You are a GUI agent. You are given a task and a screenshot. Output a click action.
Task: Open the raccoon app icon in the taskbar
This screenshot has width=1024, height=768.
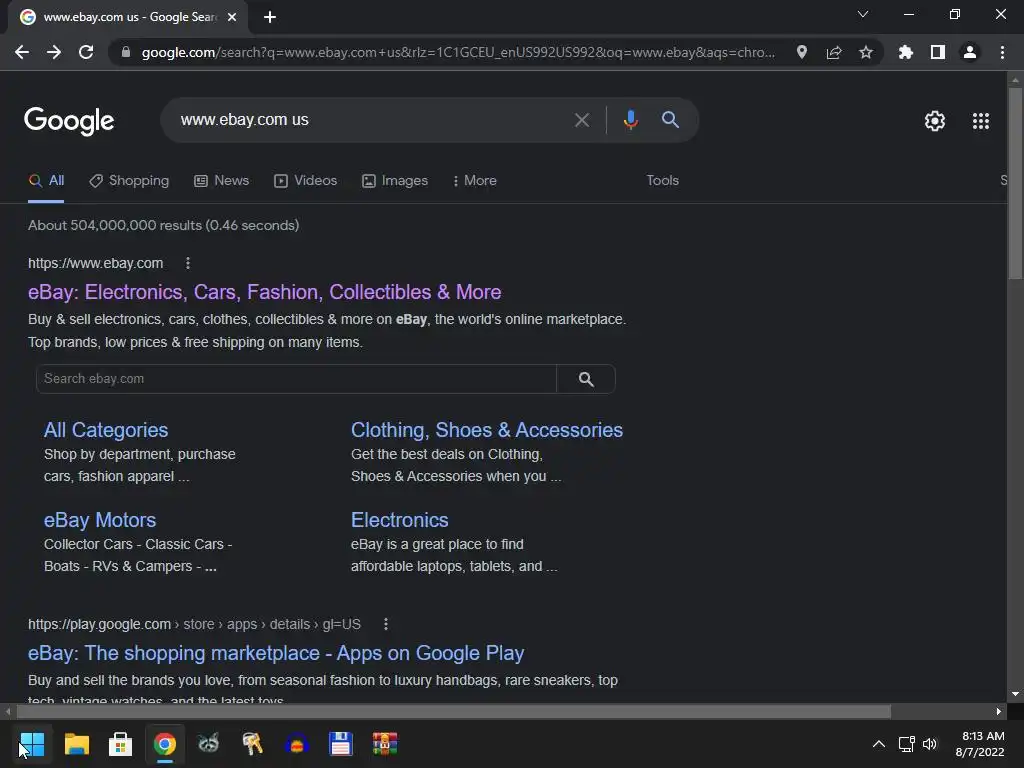208,744
